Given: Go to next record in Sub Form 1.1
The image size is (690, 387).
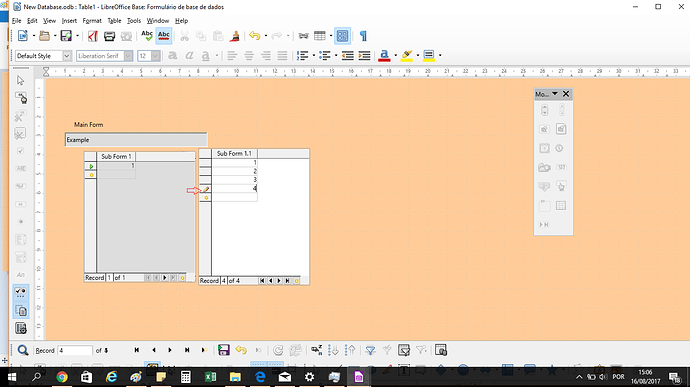Looking at the screenshot, I should [279, 281].
